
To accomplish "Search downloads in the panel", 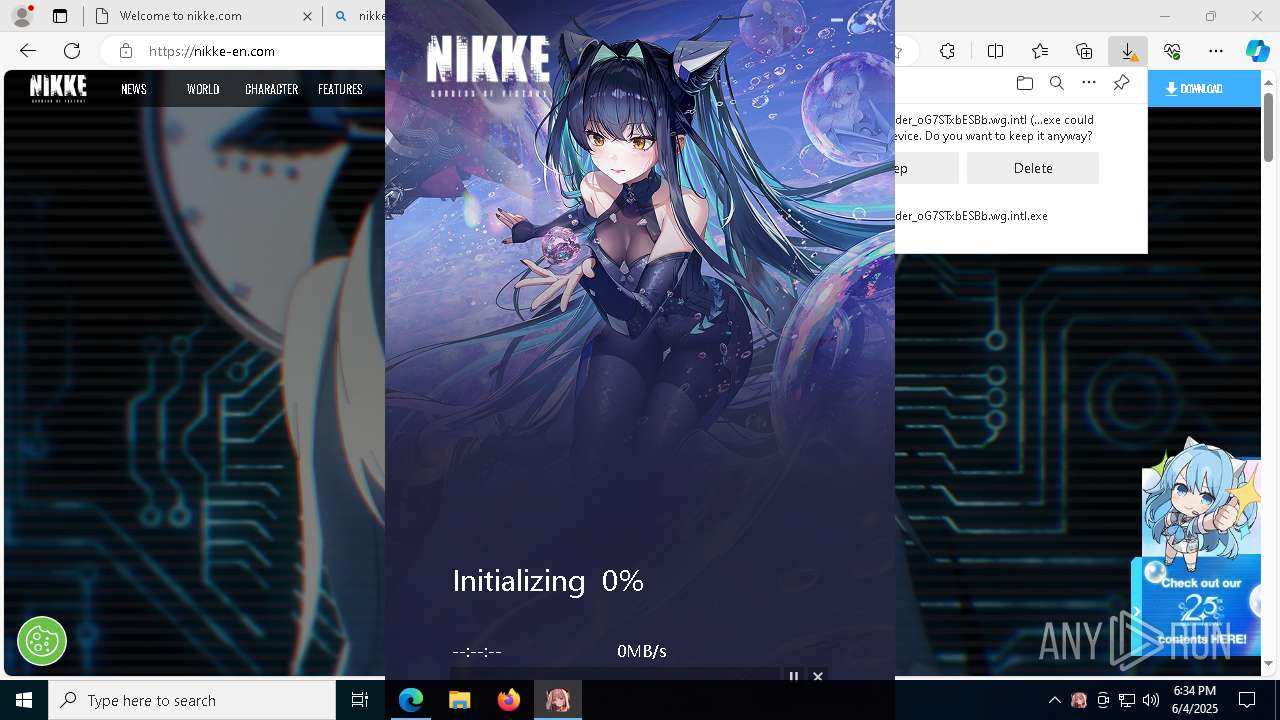I will click(x=1056, y=83).
